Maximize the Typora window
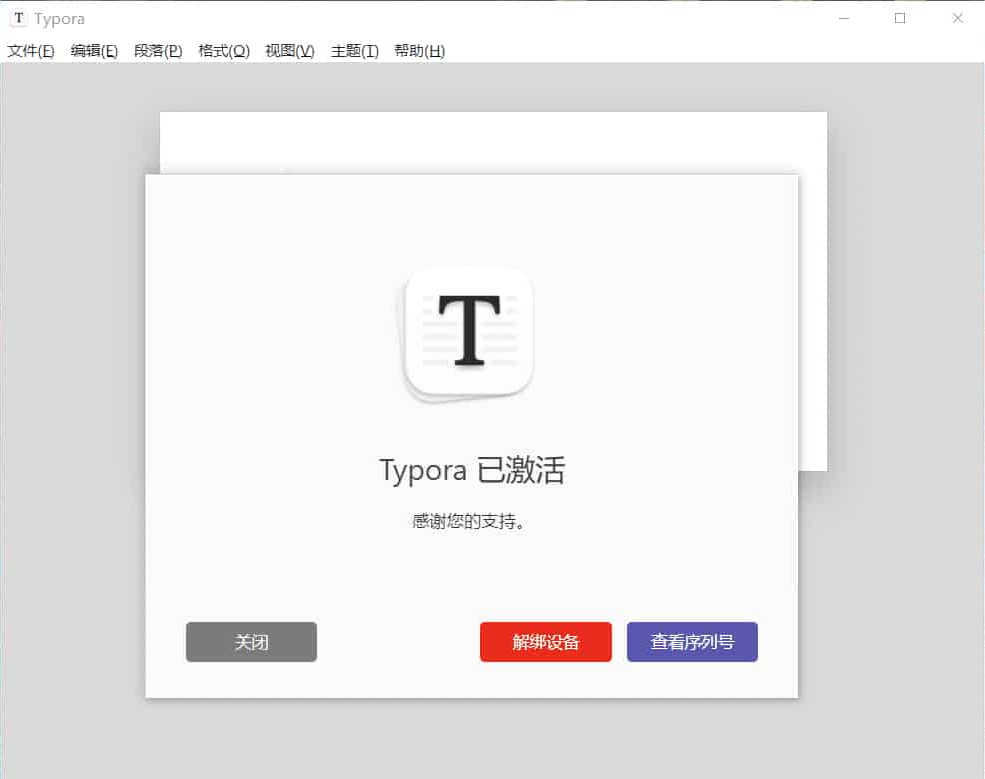Image resolution: width=985 pixels, height=779 pixels. (x=900, y=18)
